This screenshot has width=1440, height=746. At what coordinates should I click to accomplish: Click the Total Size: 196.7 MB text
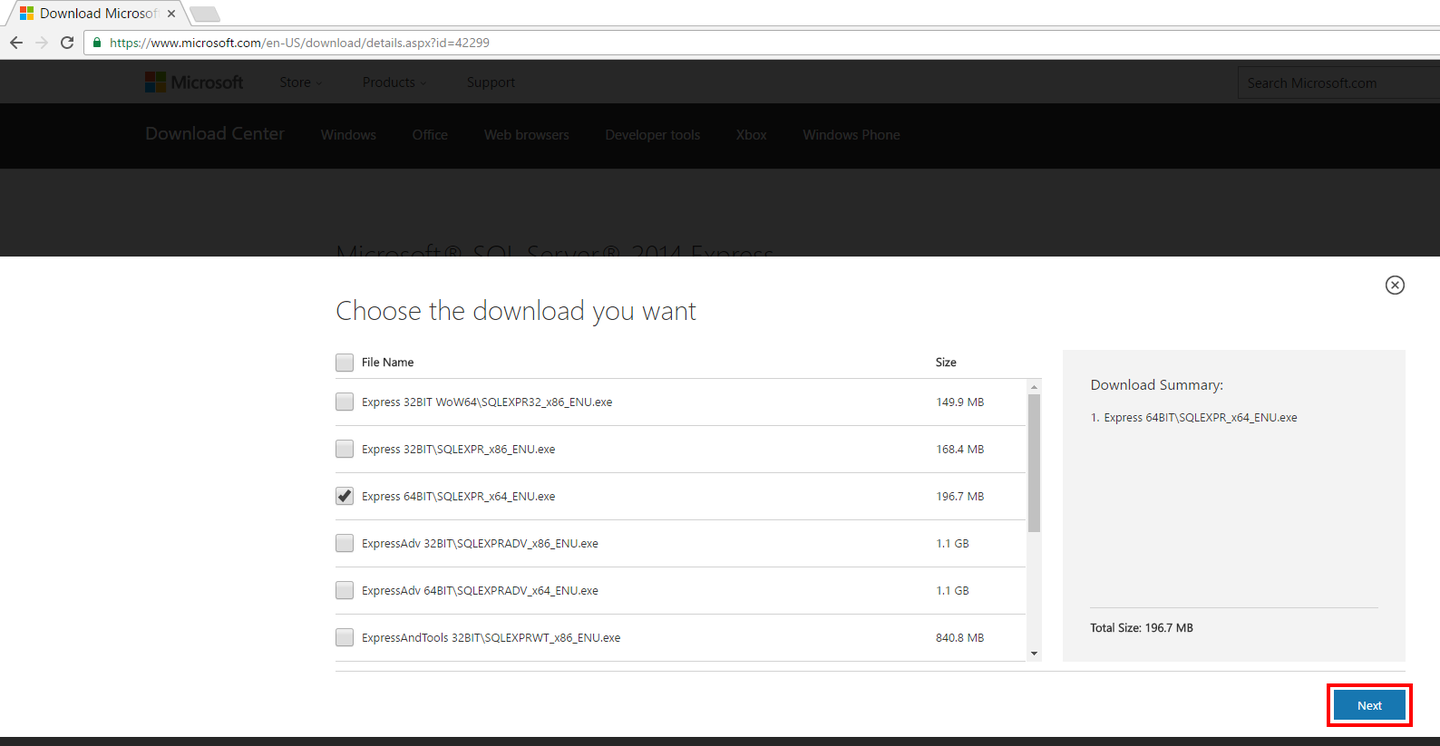[1141, 628]
